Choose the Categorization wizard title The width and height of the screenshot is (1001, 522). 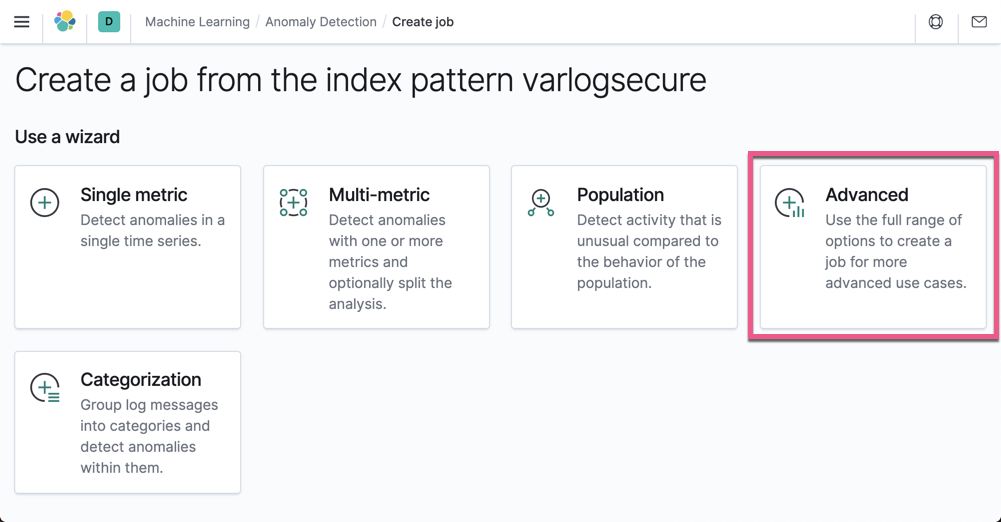point(141,380)
